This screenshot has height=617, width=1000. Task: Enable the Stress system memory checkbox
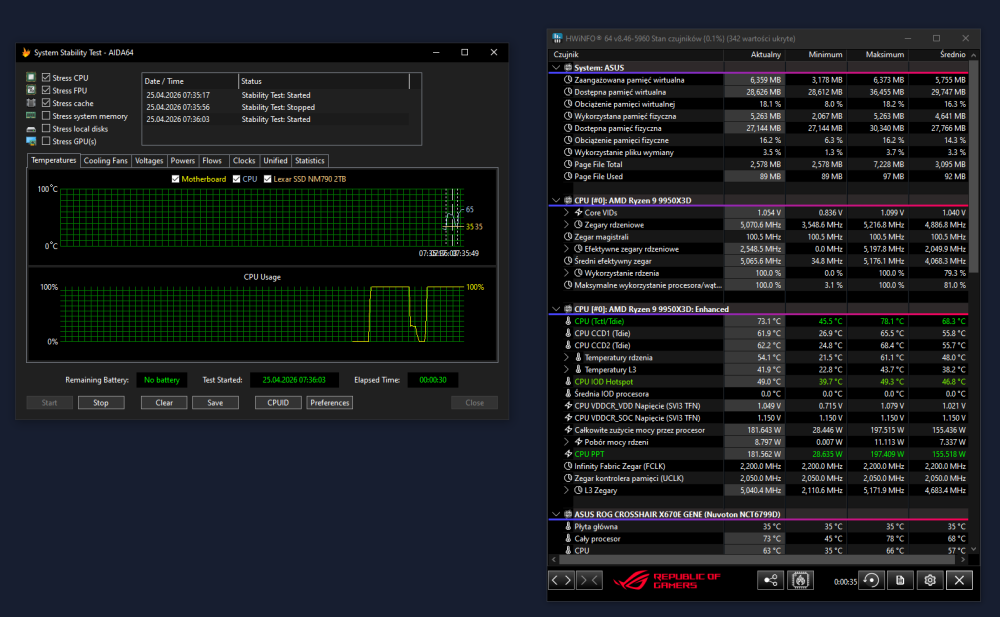pyautogui.click(x=46, y=115)
